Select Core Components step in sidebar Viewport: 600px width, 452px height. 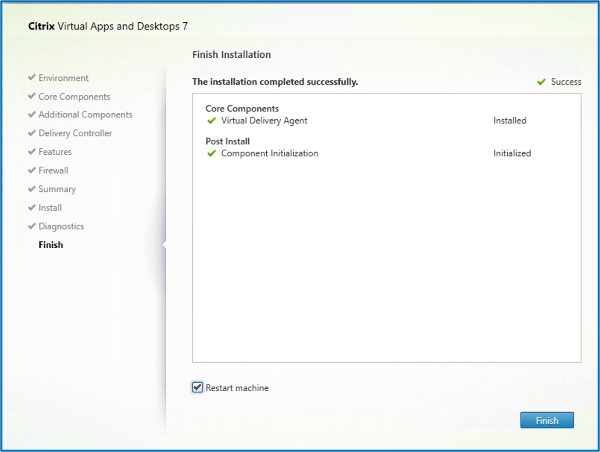74,96
